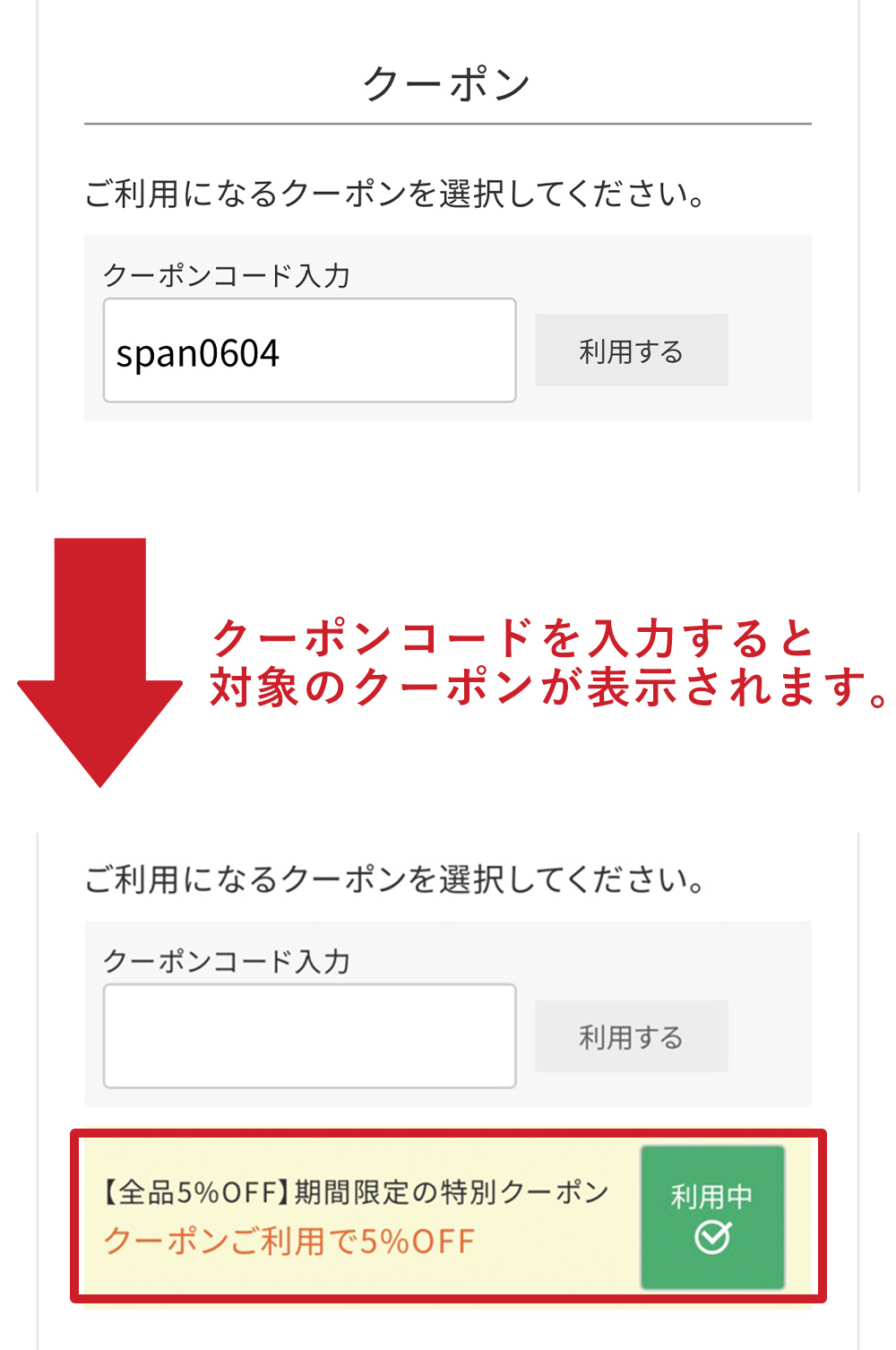Select the 【全品5%OFF】期間限定の特別クーポン title
Screen dimensions: 896x1350
click(355, 1192)
